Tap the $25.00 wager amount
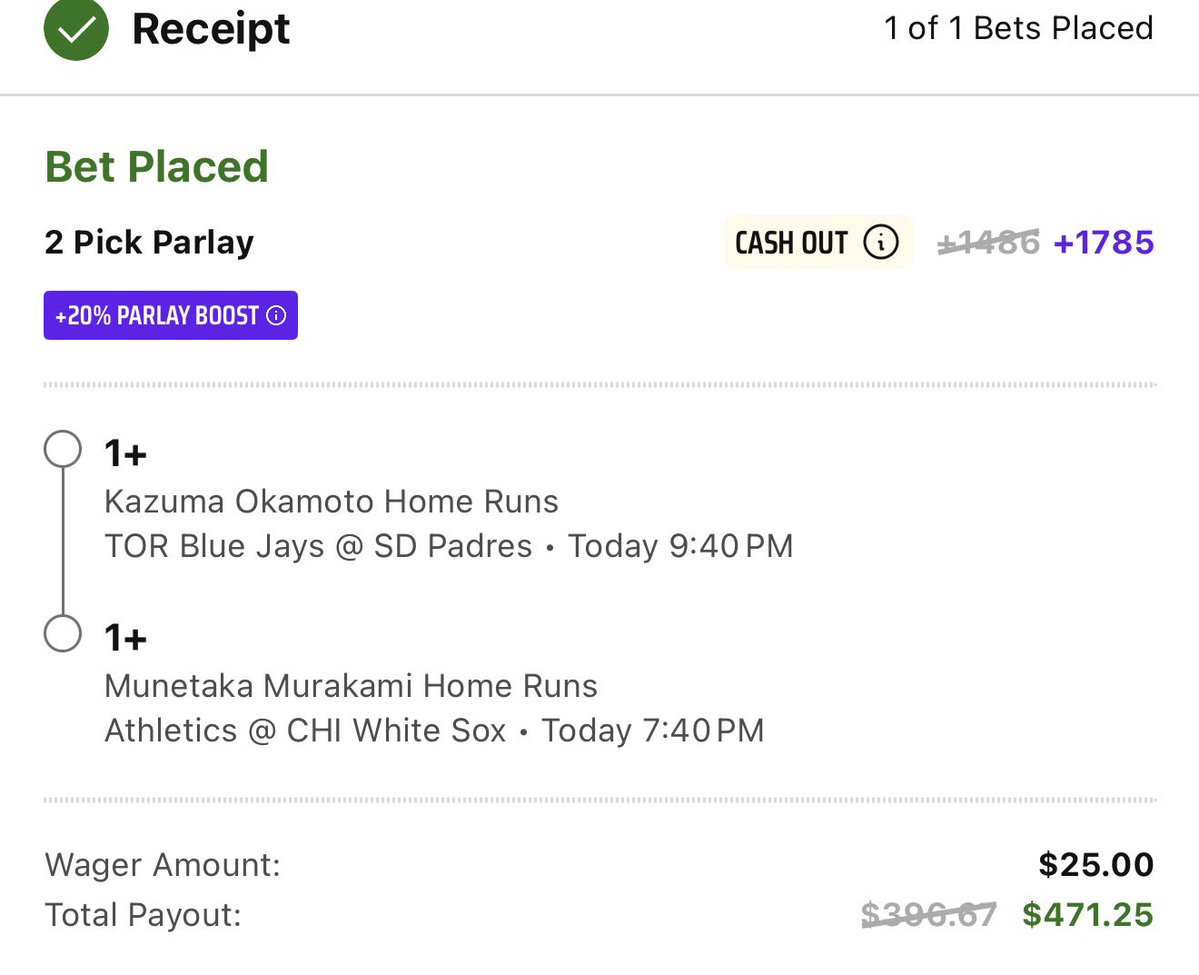 click(1096, 865)
